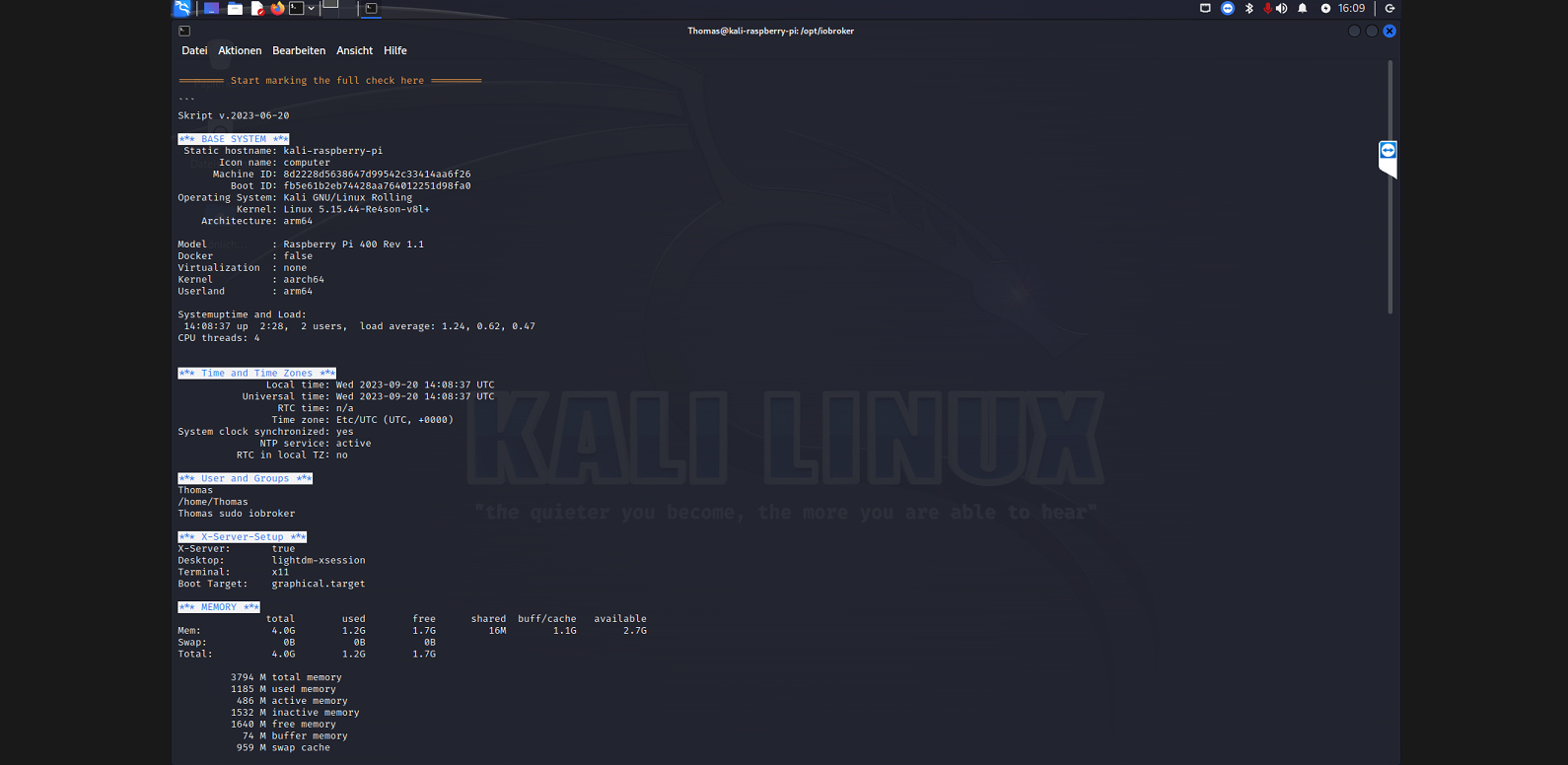This screenshot has height=765, width=1568.
Task: Click the log out panel icon
Action: click(1390, 8)
